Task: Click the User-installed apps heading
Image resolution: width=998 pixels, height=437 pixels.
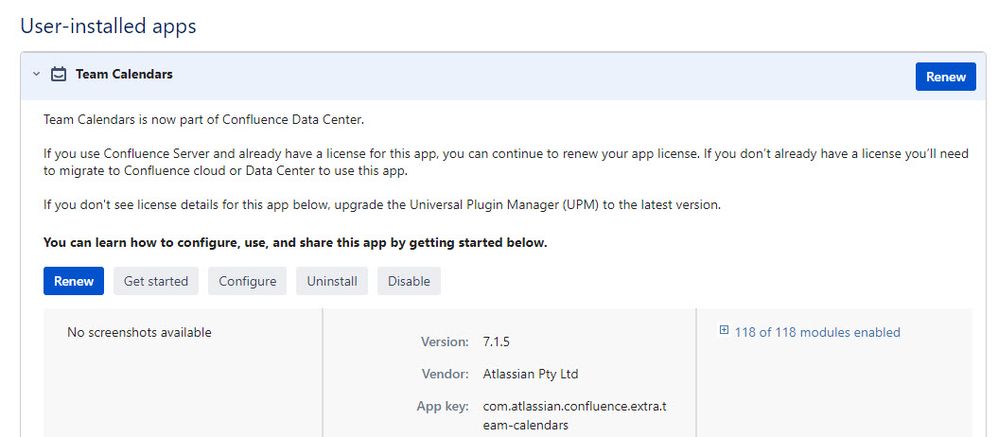Action: (x=108, y=26)
